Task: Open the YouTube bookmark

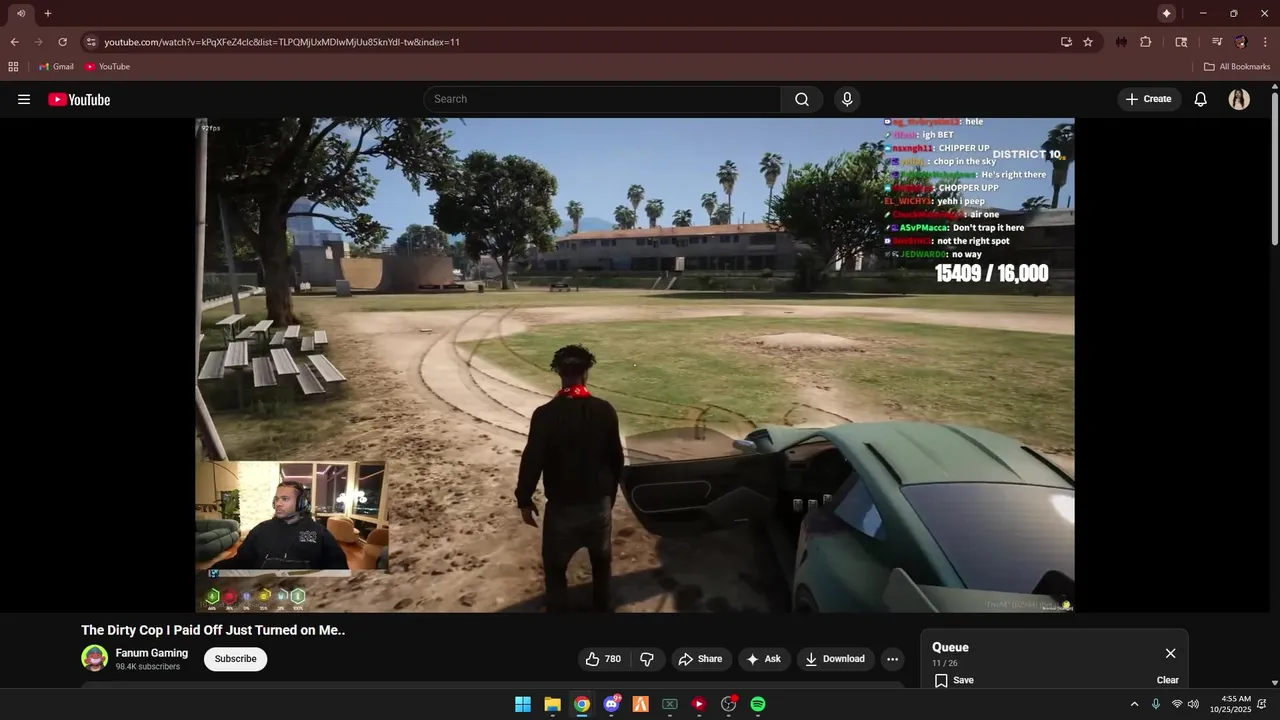Action: pyautogui.click(x=107, y=66)
